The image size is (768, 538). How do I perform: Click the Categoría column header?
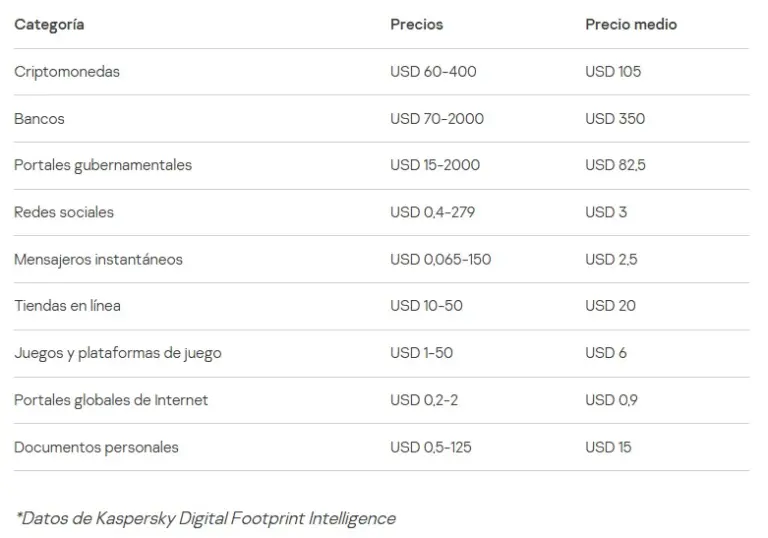click(x=49, y=25)
